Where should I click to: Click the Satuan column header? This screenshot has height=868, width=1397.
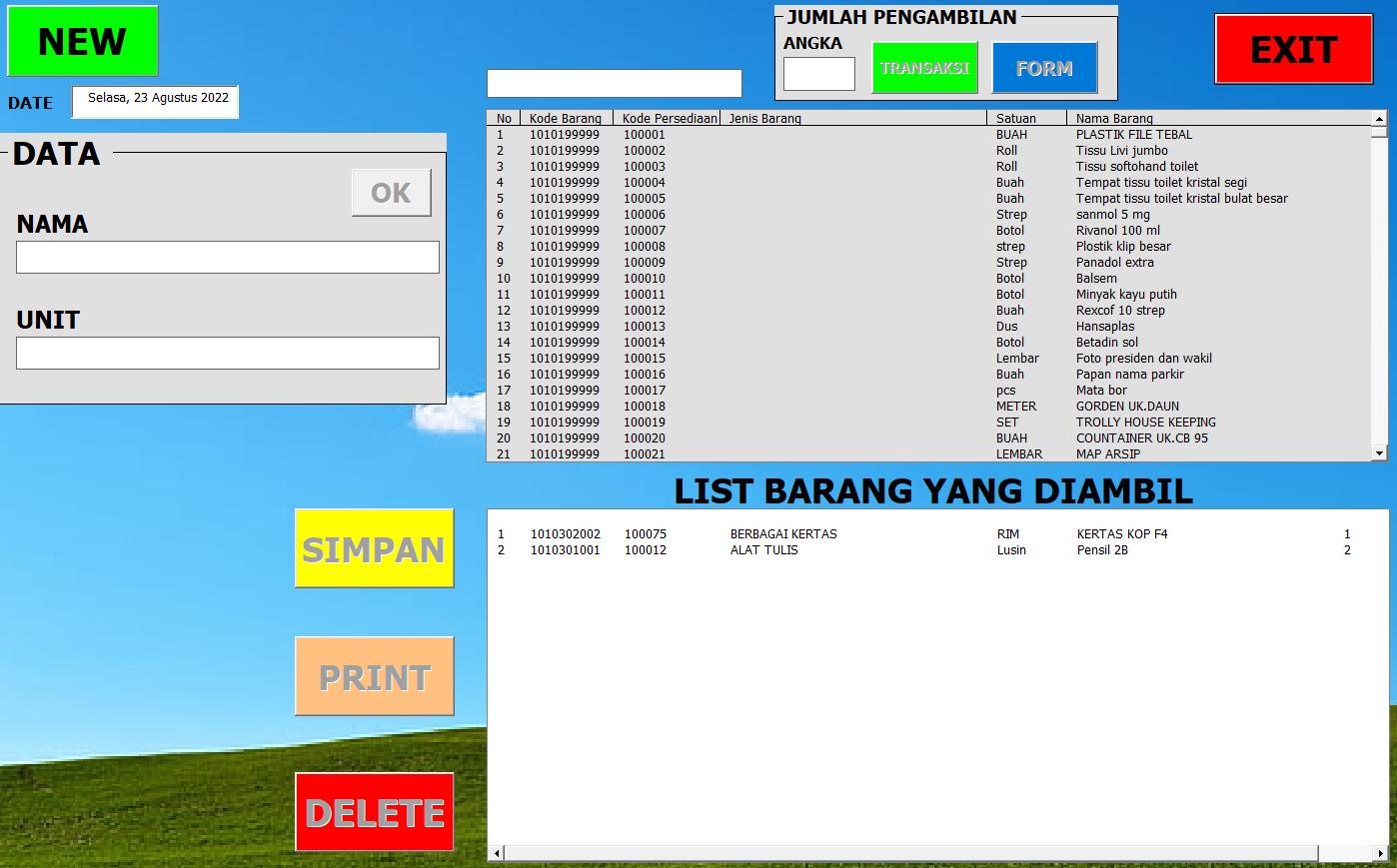(x=1026, y=118)
